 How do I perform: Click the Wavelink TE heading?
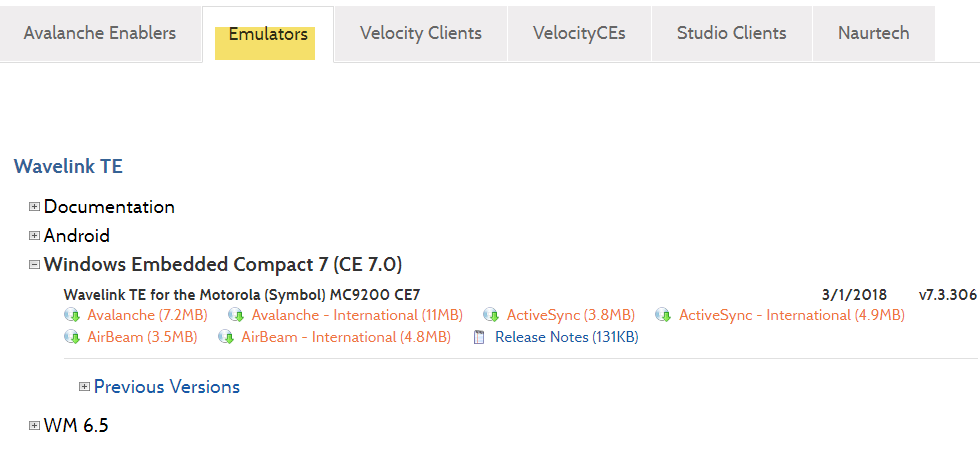[68, 167]
